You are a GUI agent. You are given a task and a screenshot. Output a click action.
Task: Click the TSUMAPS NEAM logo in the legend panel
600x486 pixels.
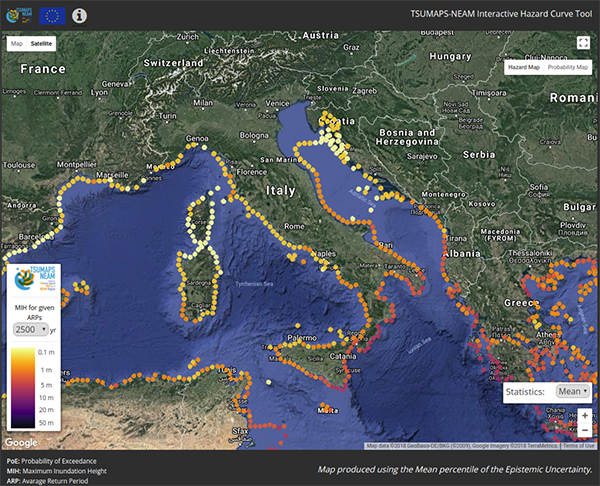coord(35,279)
